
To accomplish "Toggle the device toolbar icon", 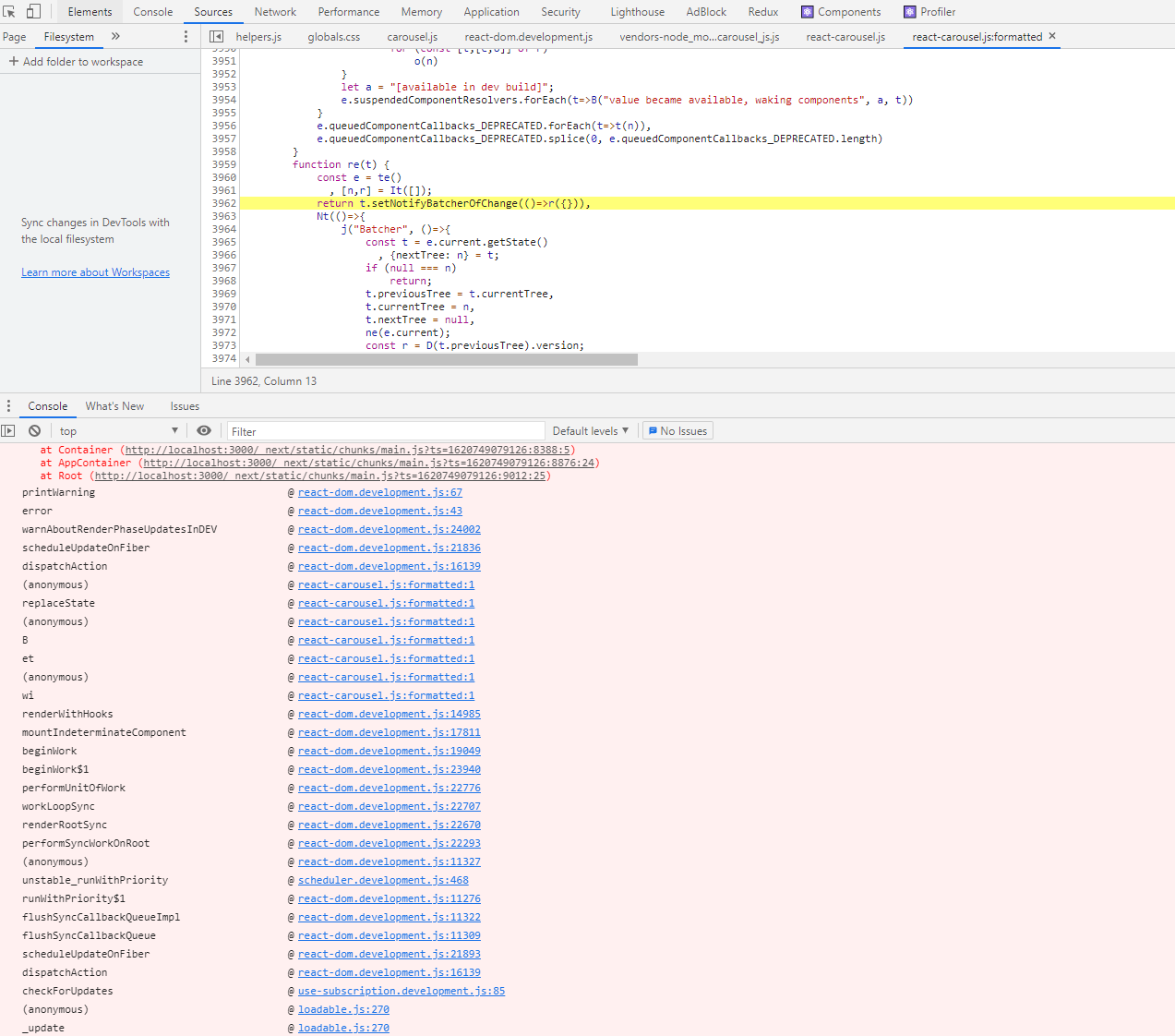I will [x=33, y=12].
